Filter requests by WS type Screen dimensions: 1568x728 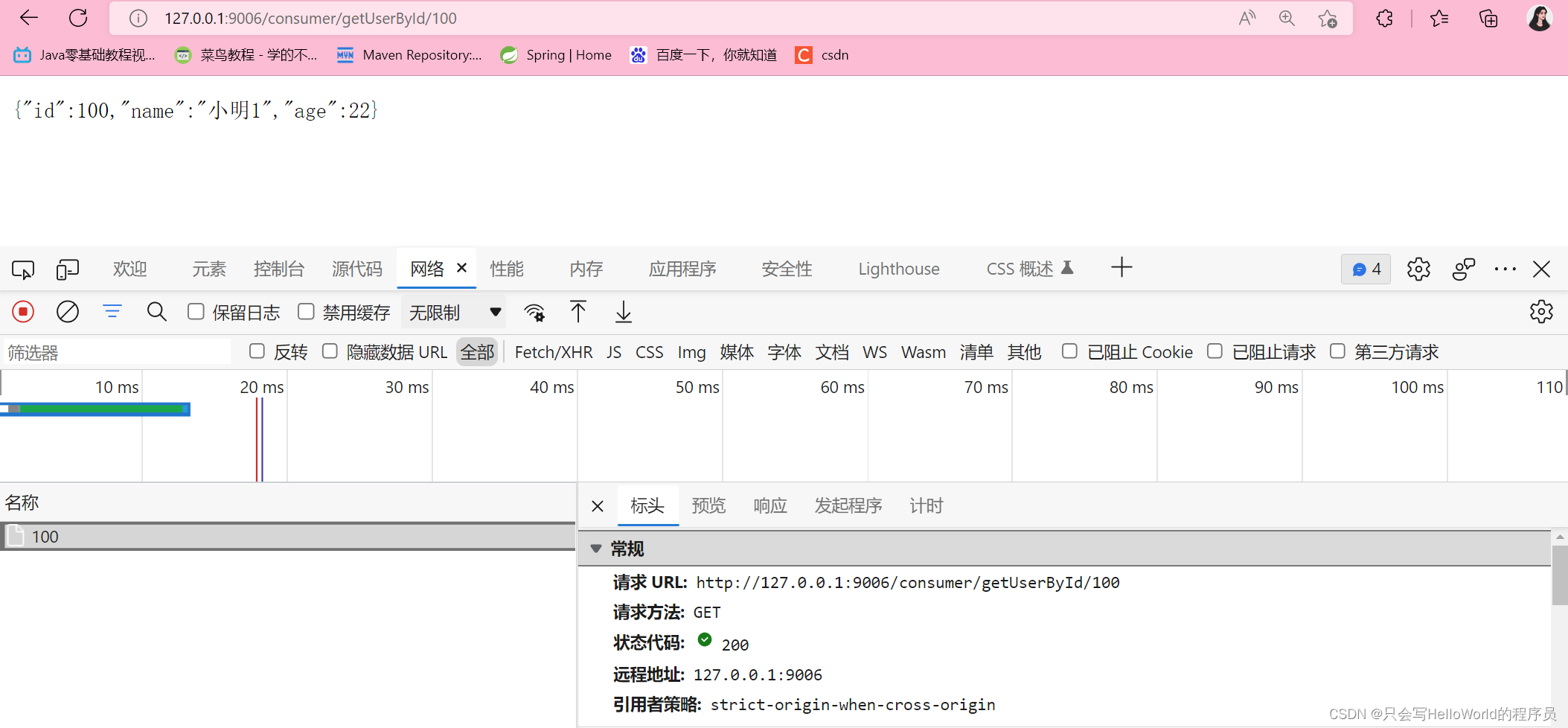pos(875,352)
